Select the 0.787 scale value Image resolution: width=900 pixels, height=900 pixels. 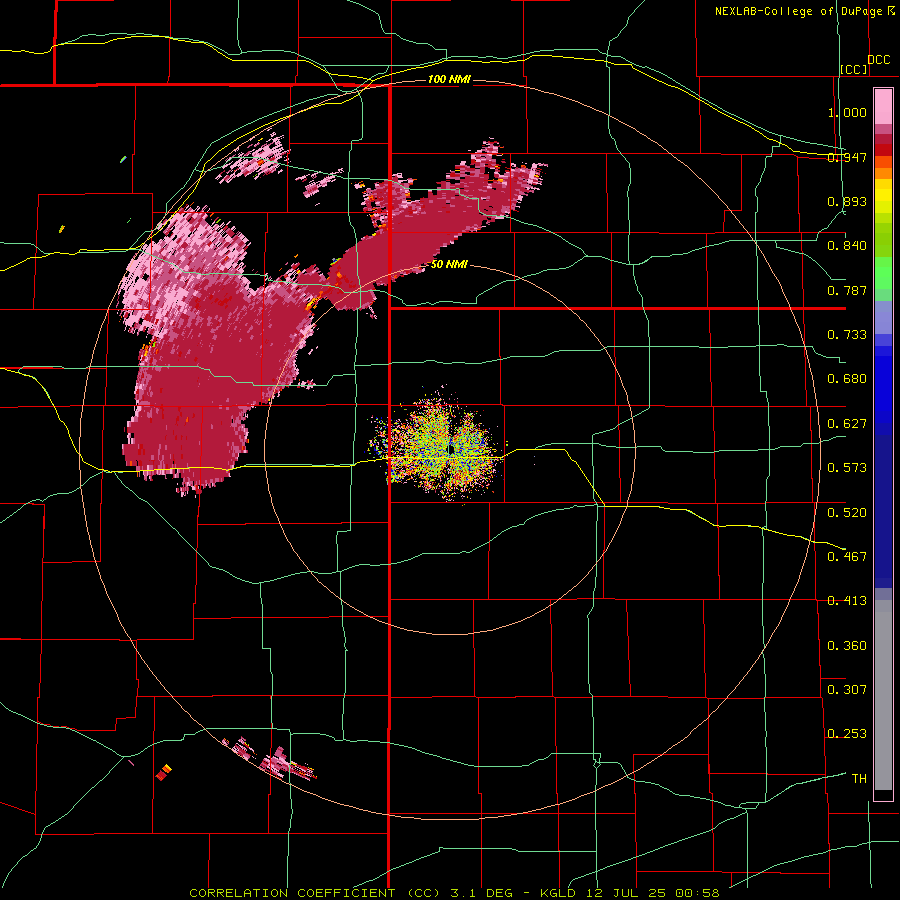[x=847, y=290]
